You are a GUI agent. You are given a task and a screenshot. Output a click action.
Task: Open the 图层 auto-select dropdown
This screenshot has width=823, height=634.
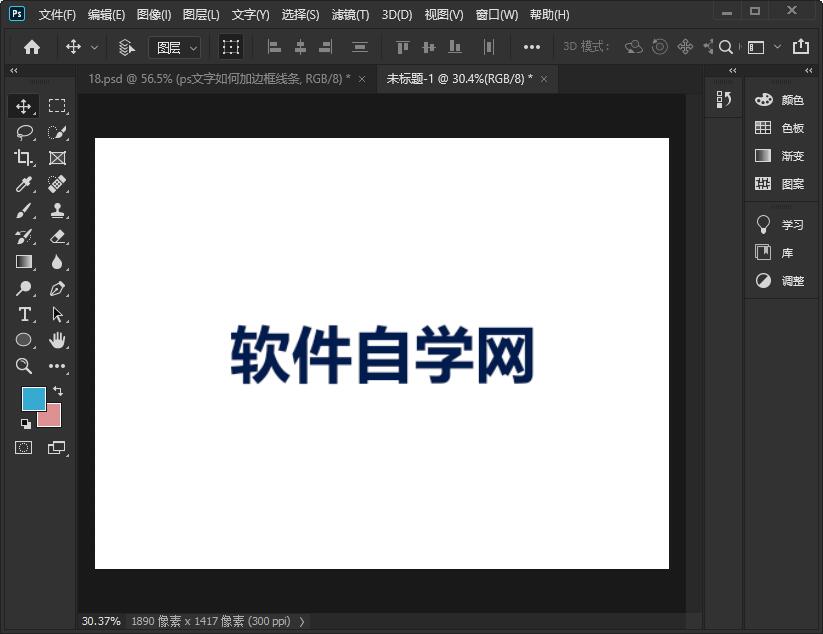point(174,48)
